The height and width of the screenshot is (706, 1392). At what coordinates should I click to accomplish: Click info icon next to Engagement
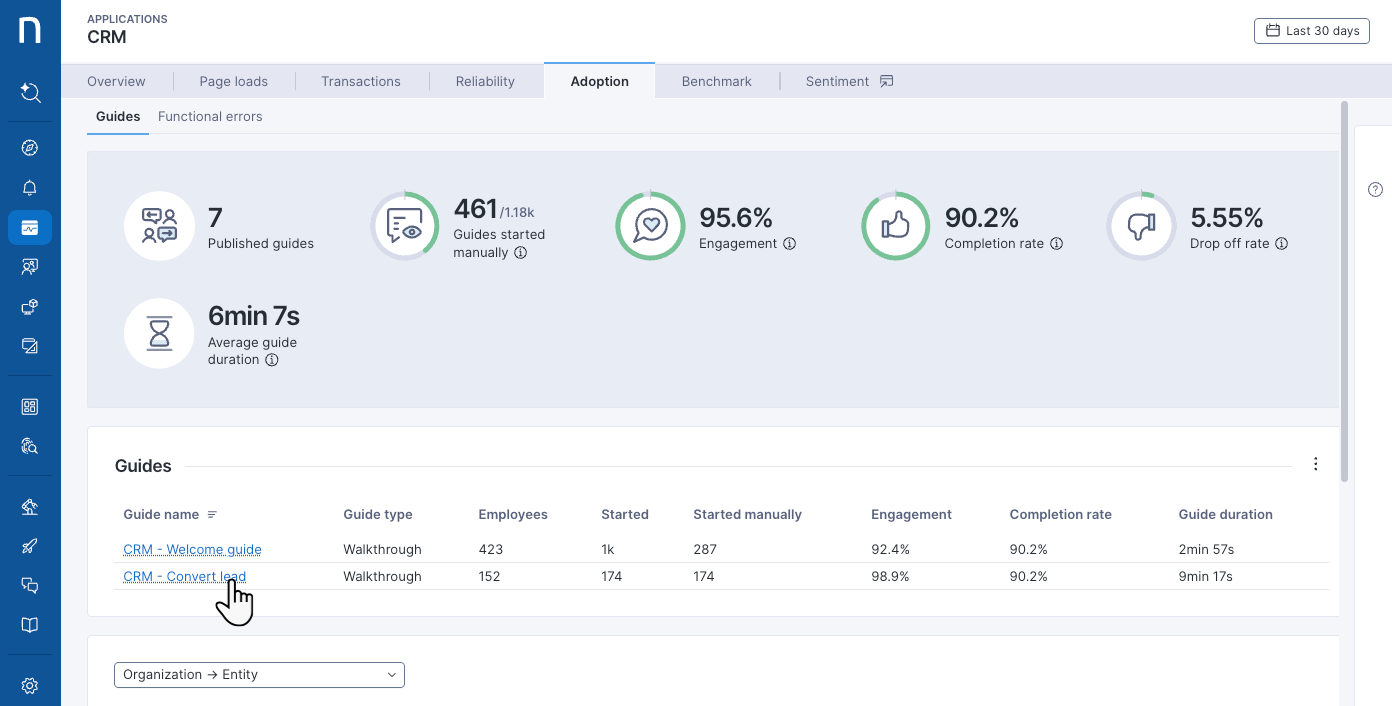[x=789, y=244]
